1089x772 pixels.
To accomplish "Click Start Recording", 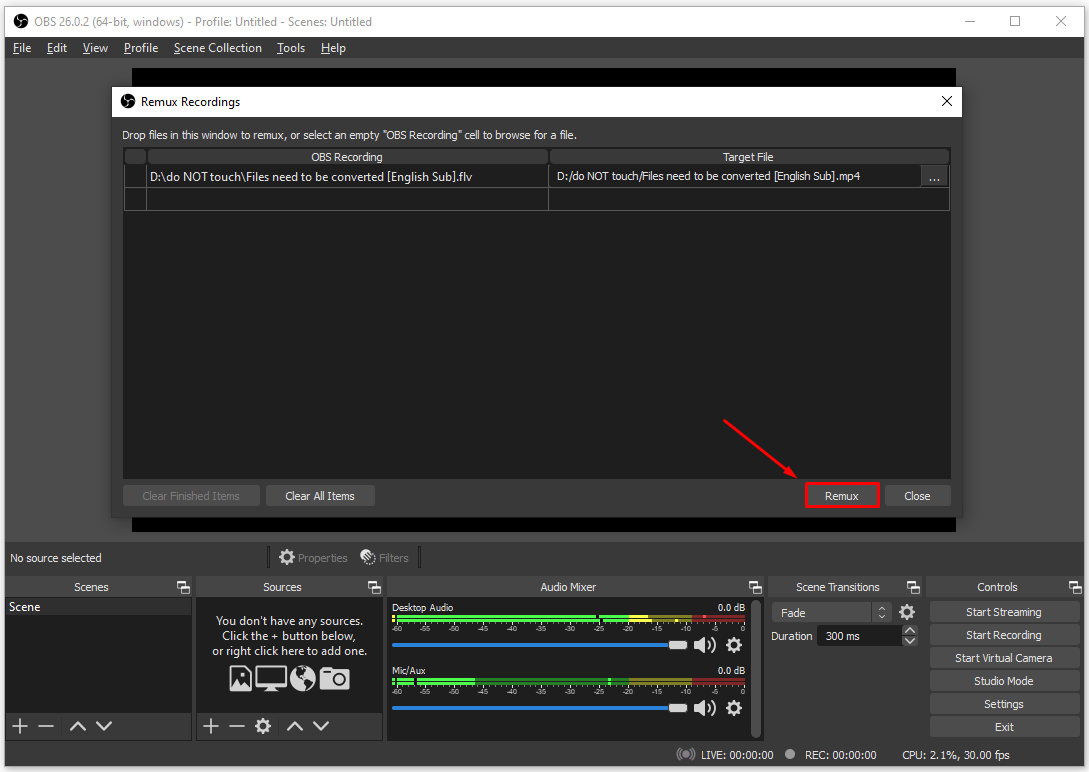I will [1004, 635].
